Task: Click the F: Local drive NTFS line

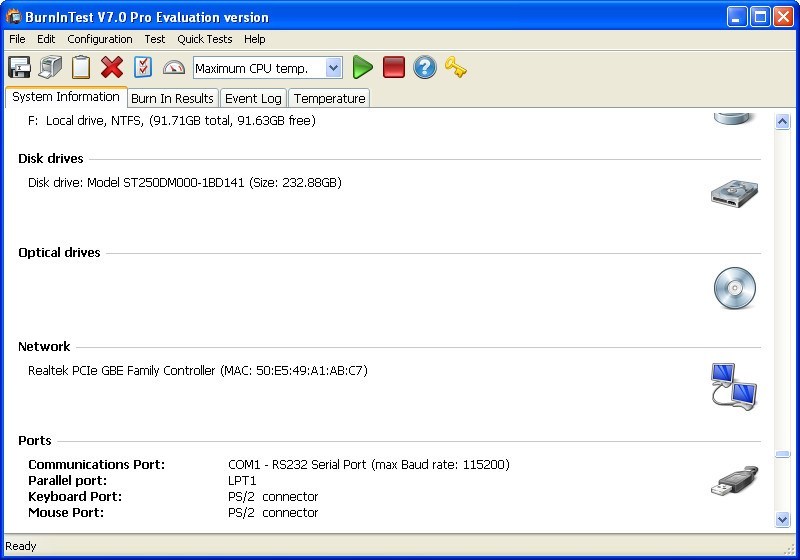Action: pos(172,121)
